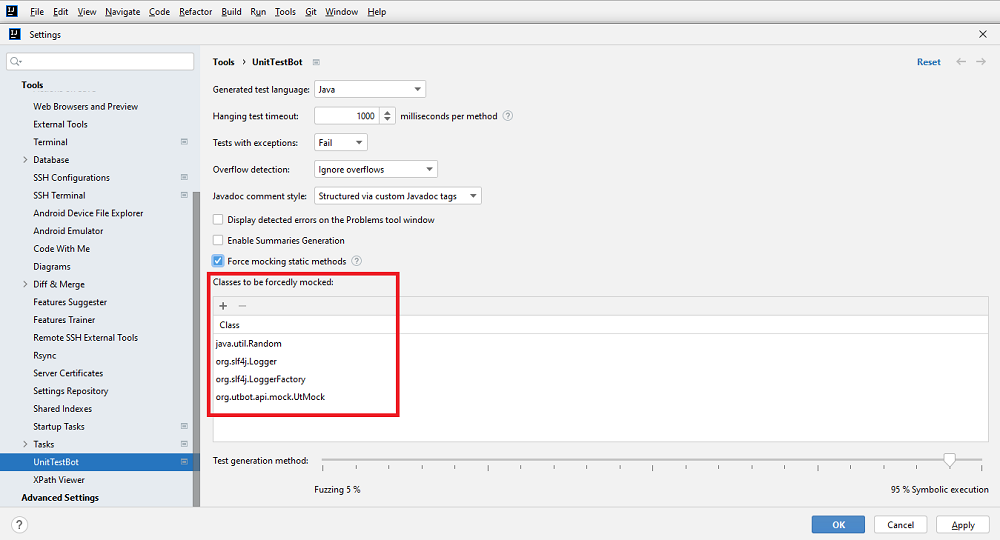Click the settings search magnifier icon
The height and width of the screenshot is (540, 1000).
pos(16,62)
